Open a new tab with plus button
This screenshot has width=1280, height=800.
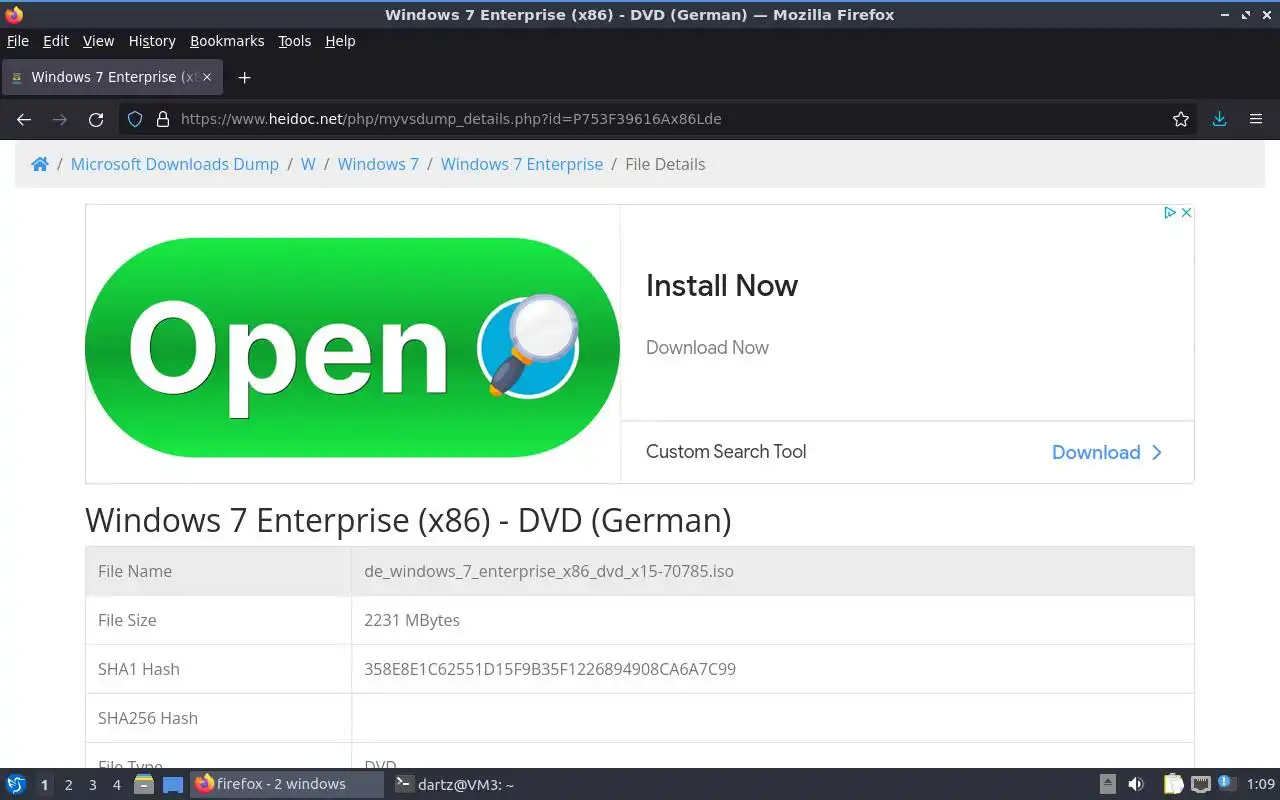point(244,77)
